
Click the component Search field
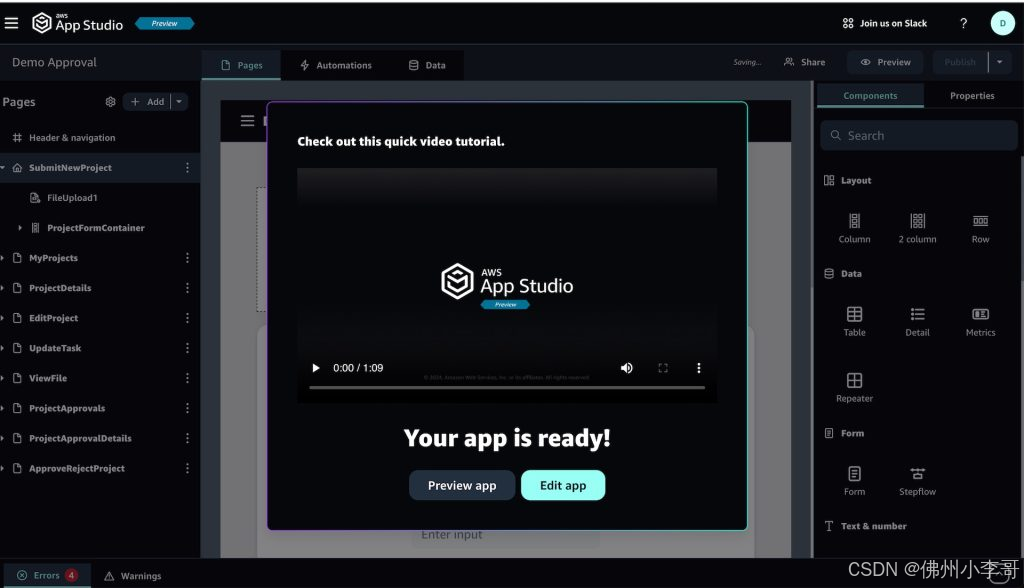point(919,135)
